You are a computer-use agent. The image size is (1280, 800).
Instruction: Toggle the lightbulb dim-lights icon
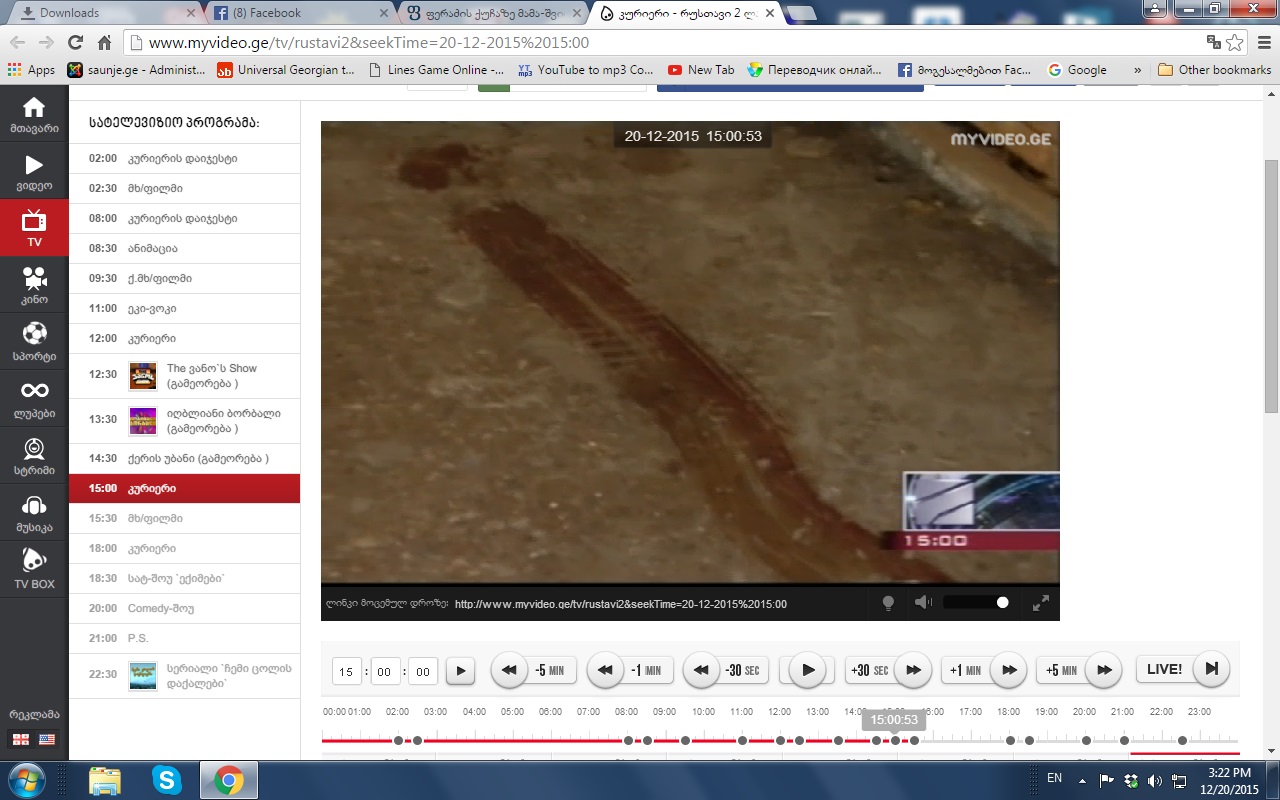tap(887, 602)
